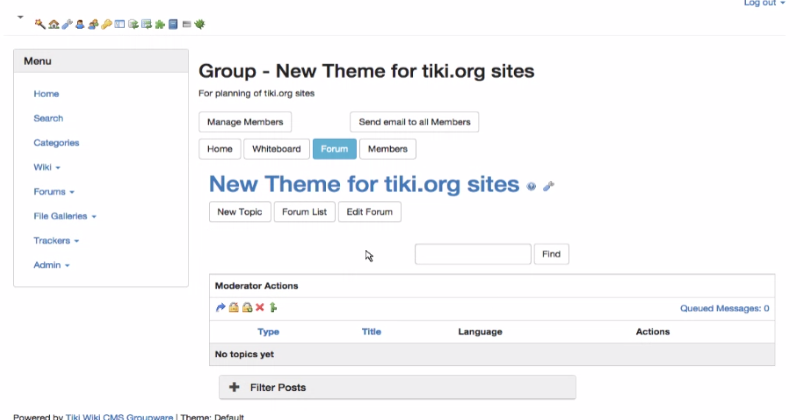The height and width of the screenshot is (420, 800).
Task: Switch to the group Home tab
Action: coord(220,149)
